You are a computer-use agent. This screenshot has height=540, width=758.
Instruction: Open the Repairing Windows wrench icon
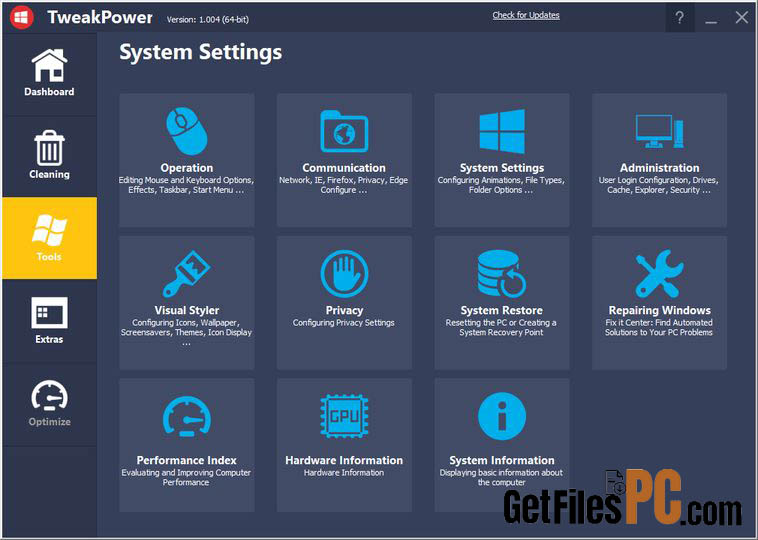point(659,274)
